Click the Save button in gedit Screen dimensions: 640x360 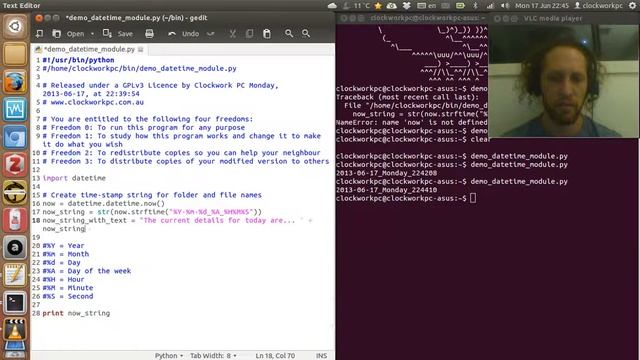(118, 33)
